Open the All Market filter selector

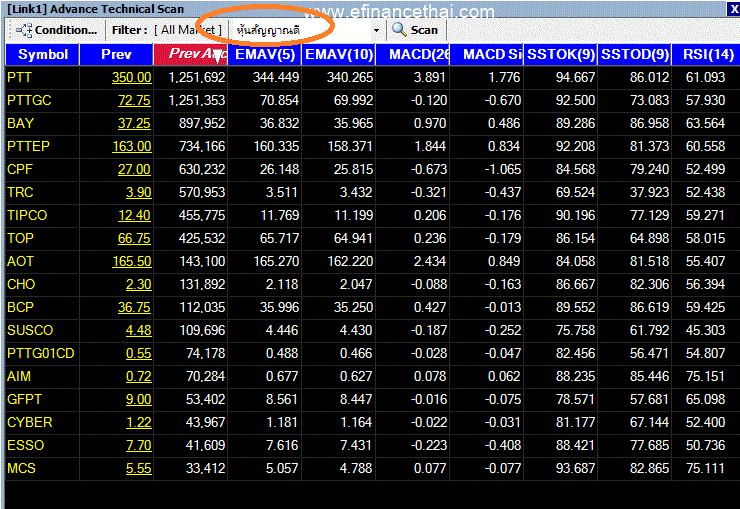point(188,30)
